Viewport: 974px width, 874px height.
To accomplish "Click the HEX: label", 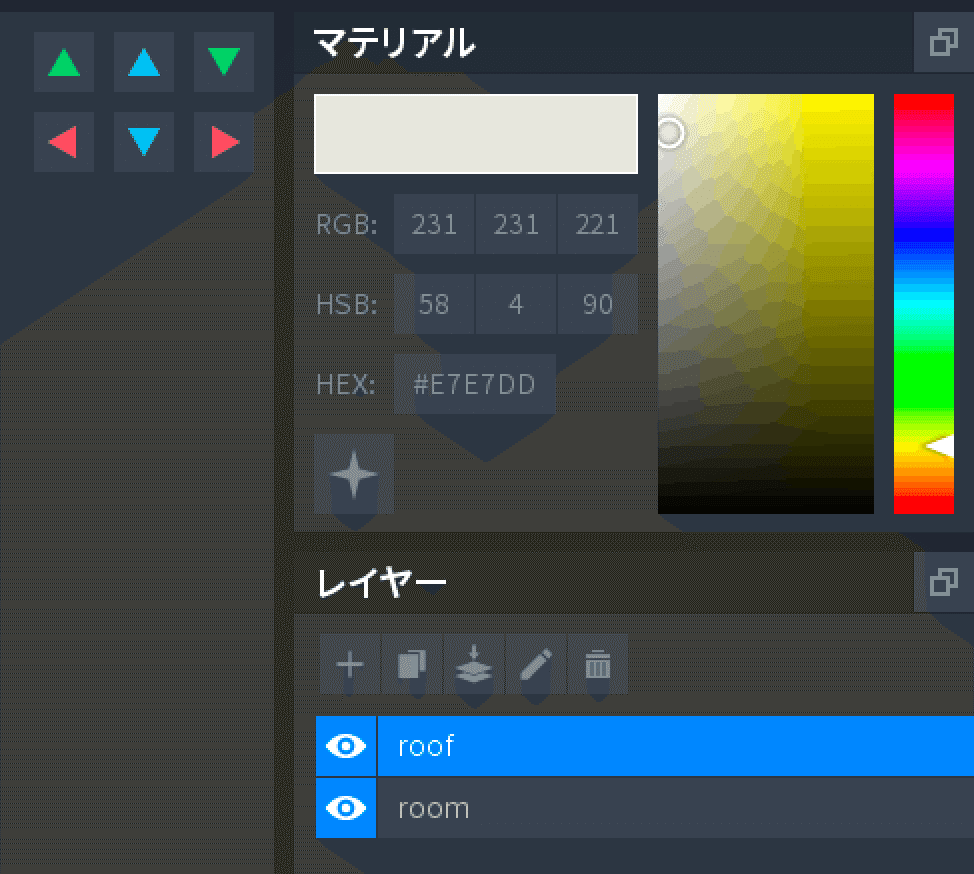I will (x=346, y=385).
